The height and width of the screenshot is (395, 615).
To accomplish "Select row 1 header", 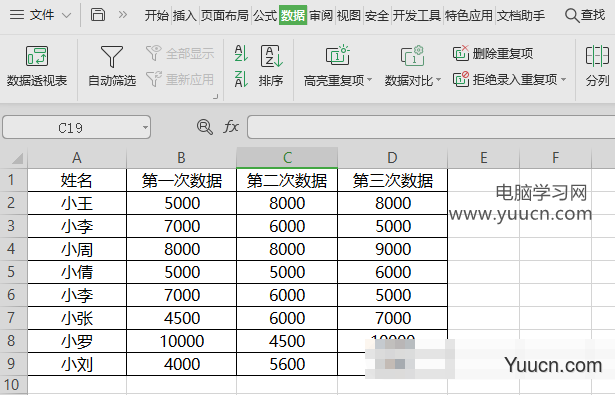I will 14,180.
